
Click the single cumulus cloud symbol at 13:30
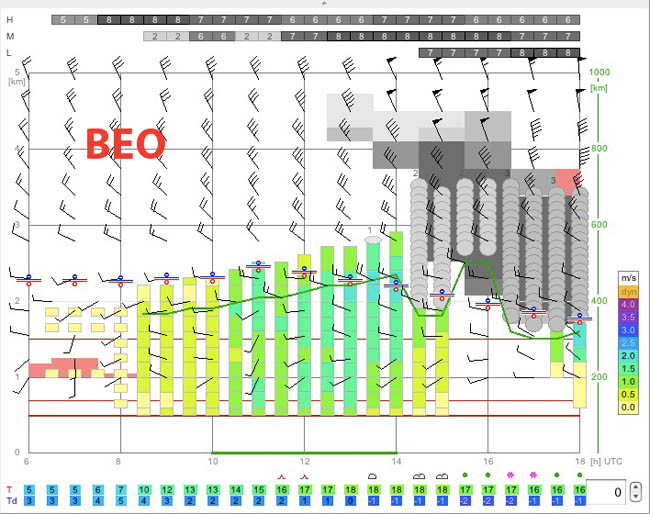pyautogui.click(x=373, y=476)
